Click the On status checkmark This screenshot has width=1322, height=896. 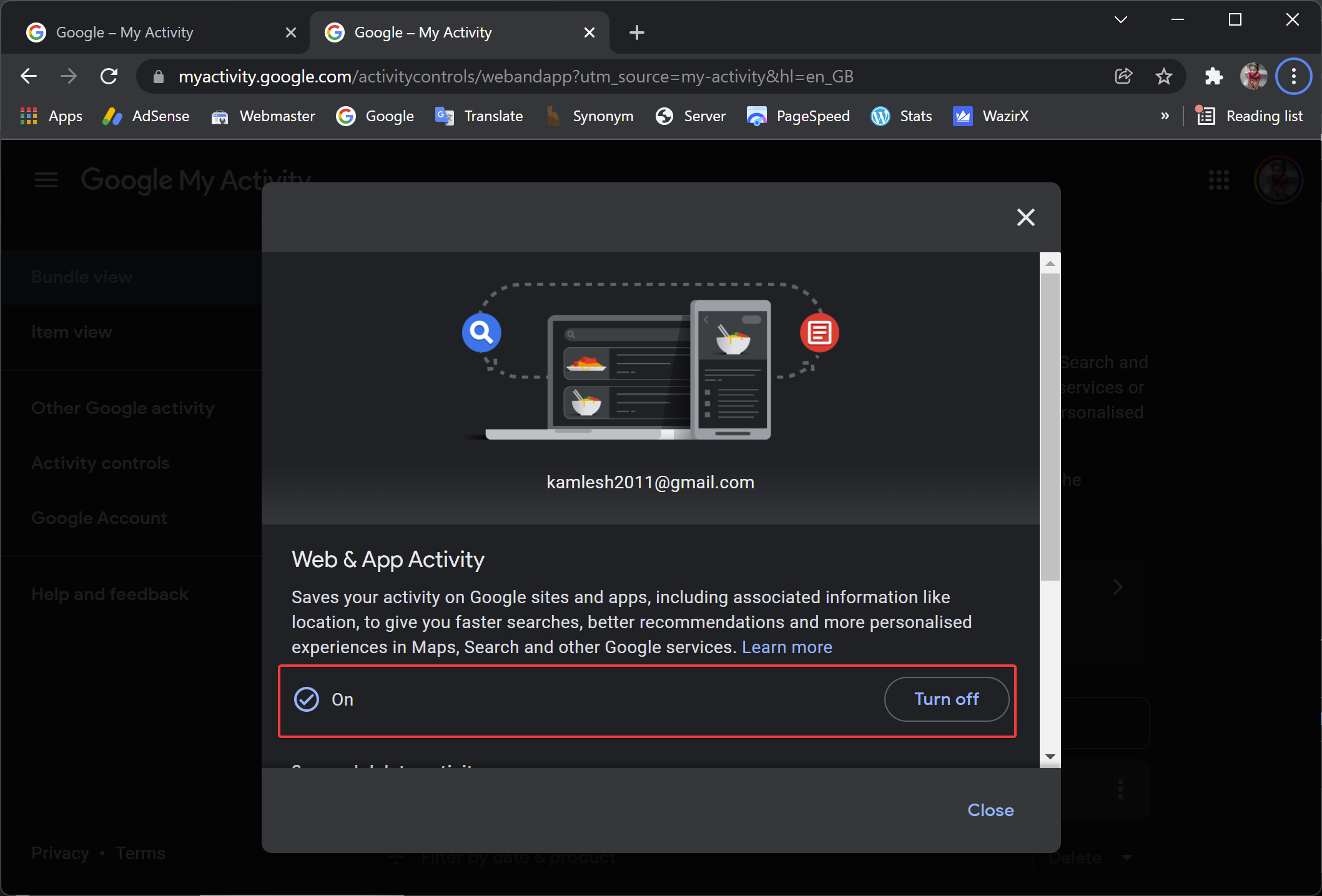tap(307, 699)
